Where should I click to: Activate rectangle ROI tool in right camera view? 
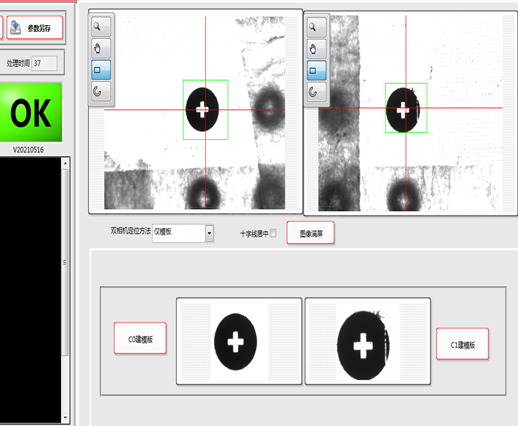pos(316,71)
